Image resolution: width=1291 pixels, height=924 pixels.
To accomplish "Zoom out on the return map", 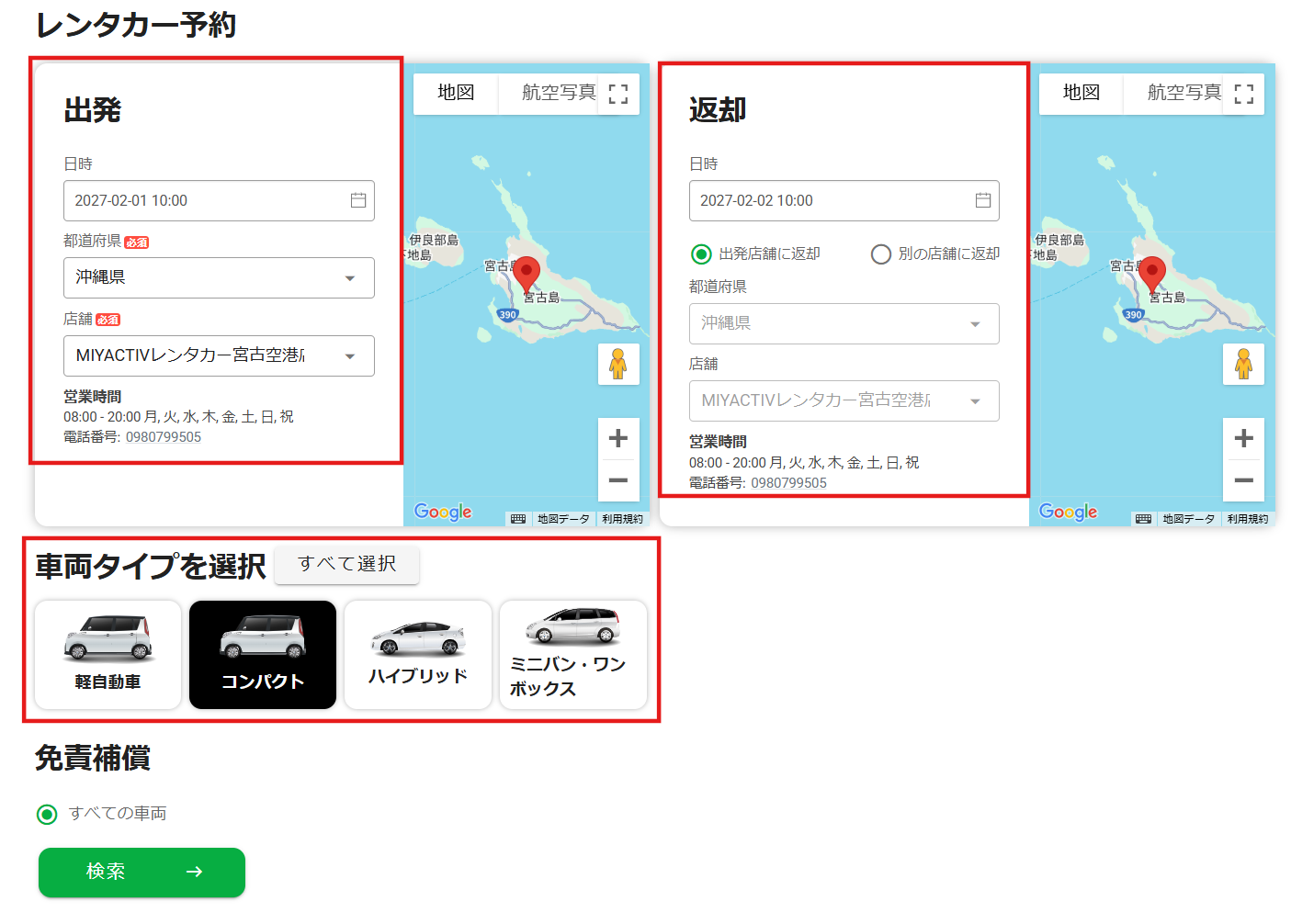I will point(1243,480).
